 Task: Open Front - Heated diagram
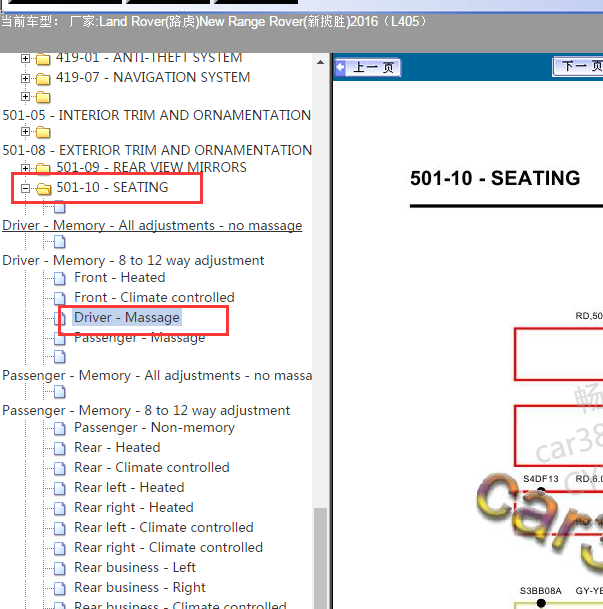pos(120,278)
